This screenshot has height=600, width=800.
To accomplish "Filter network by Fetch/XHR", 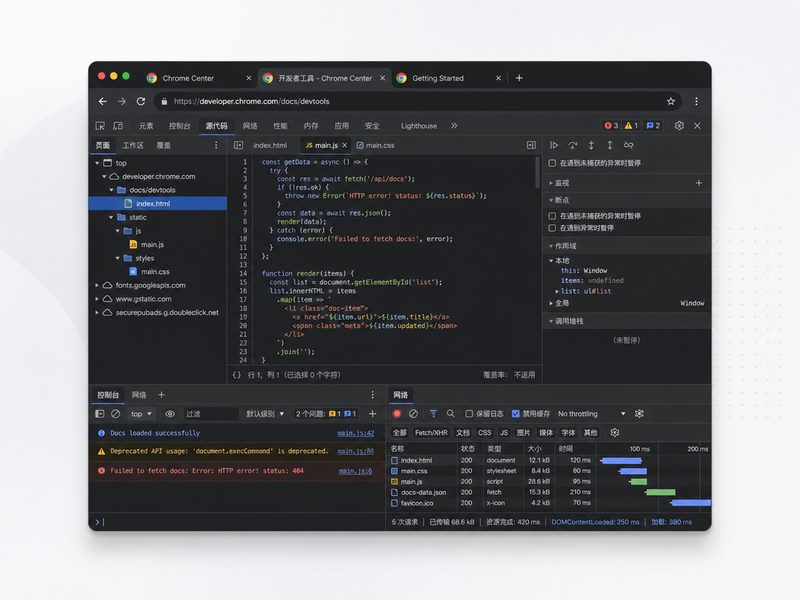I will [431, 433].
